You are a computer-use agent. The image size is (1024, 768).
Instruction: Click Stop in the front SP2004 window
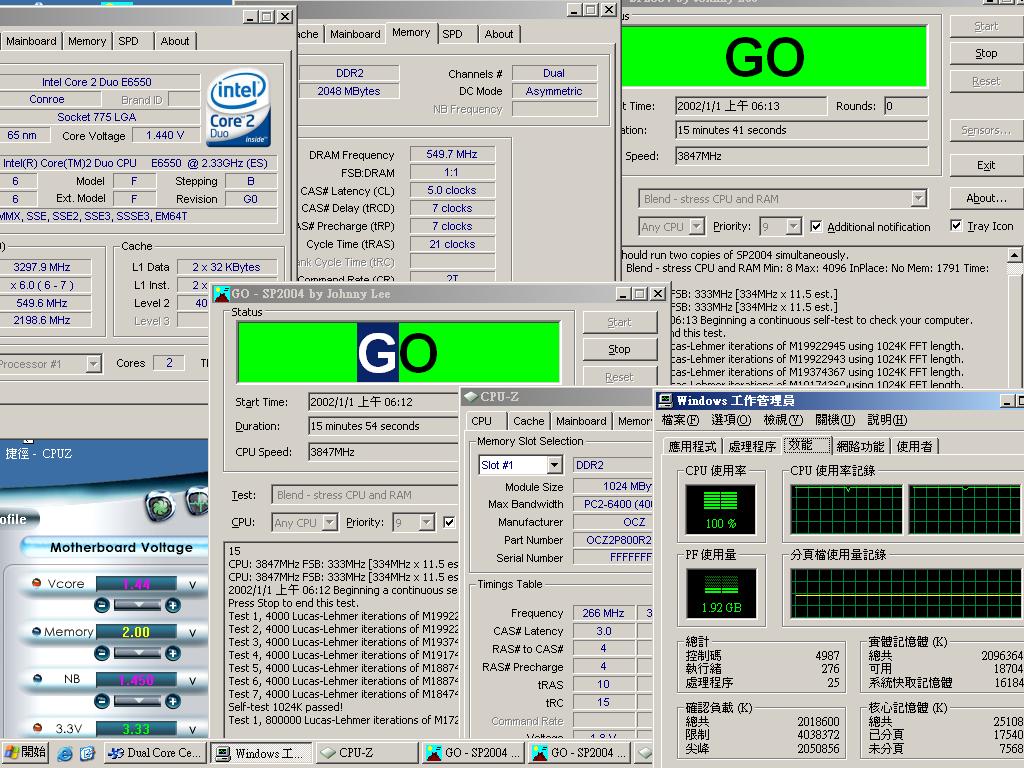tap(619, 349)
